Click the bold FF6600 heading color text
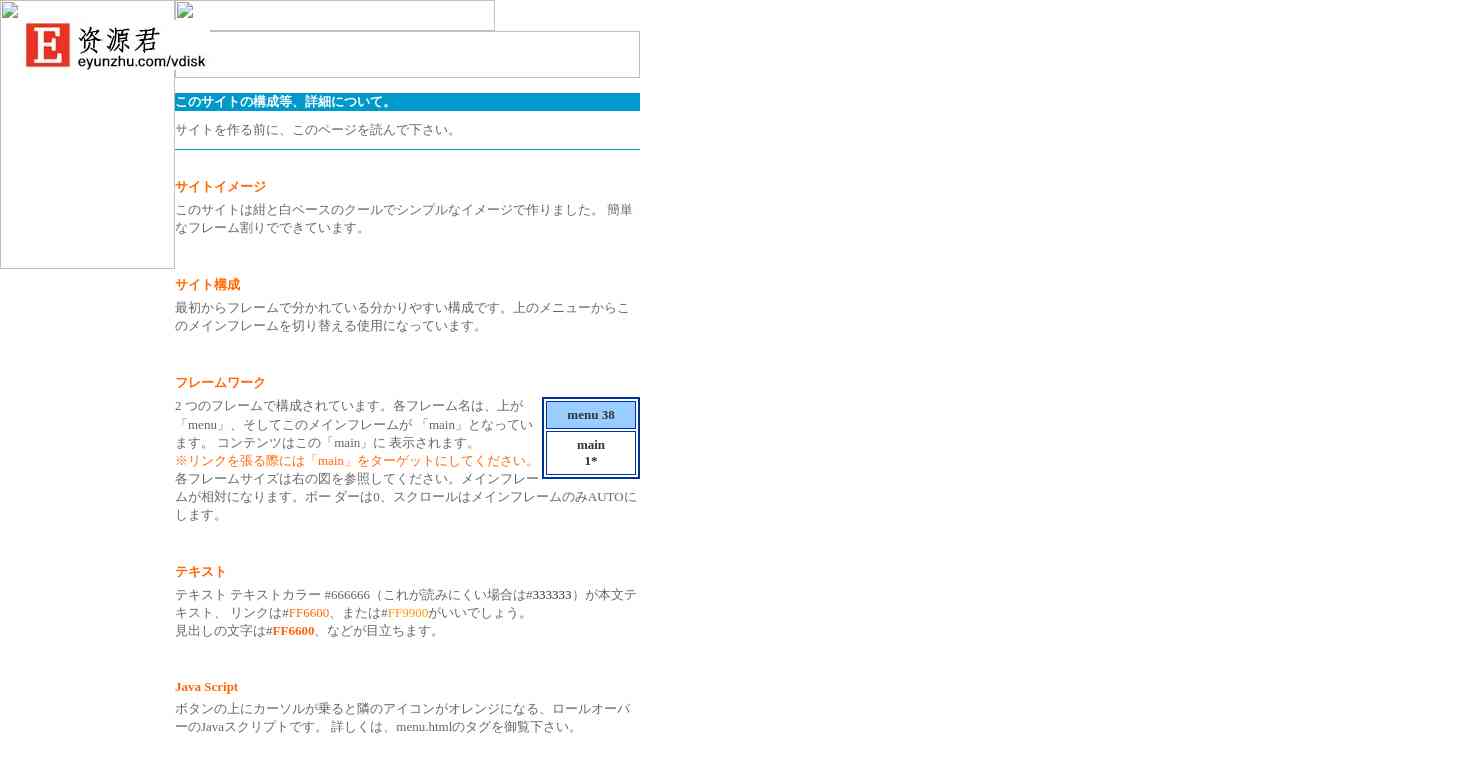The height and width of the screenshot is (780, 1470). pyautogui.click(x=293, y=631)
